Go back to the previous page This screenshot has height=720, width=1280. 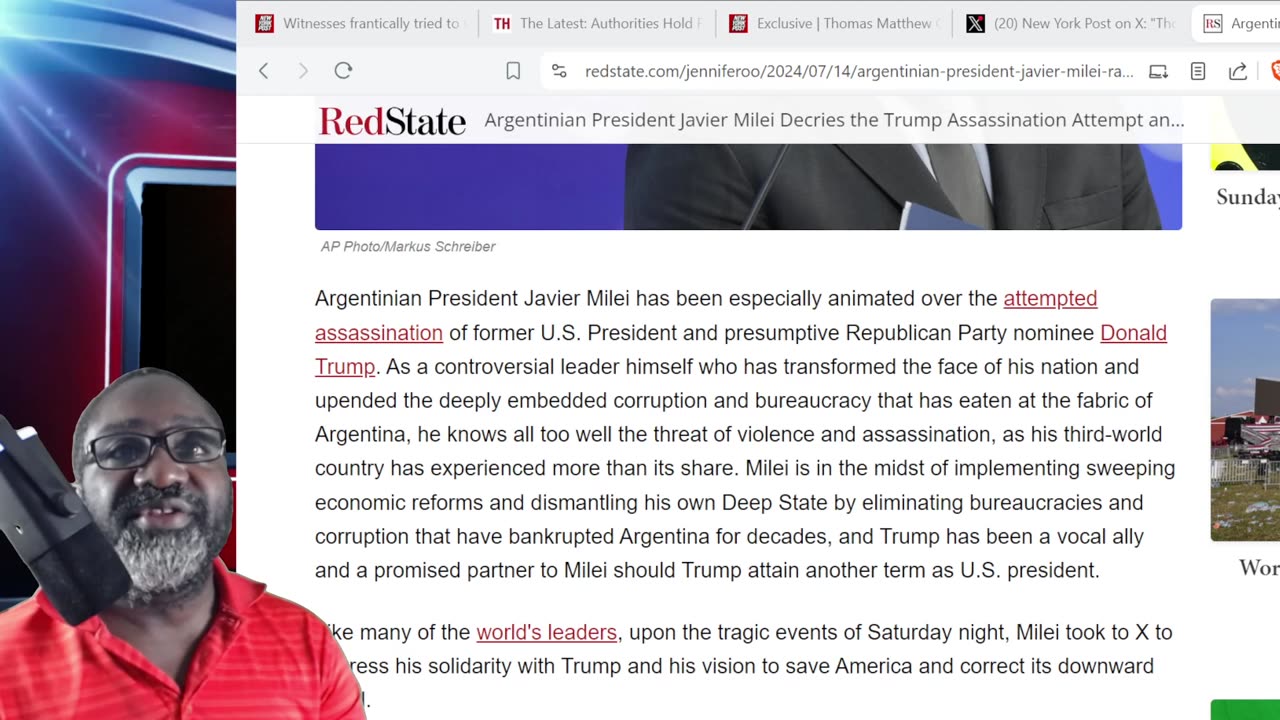click(x=264, y=71)
